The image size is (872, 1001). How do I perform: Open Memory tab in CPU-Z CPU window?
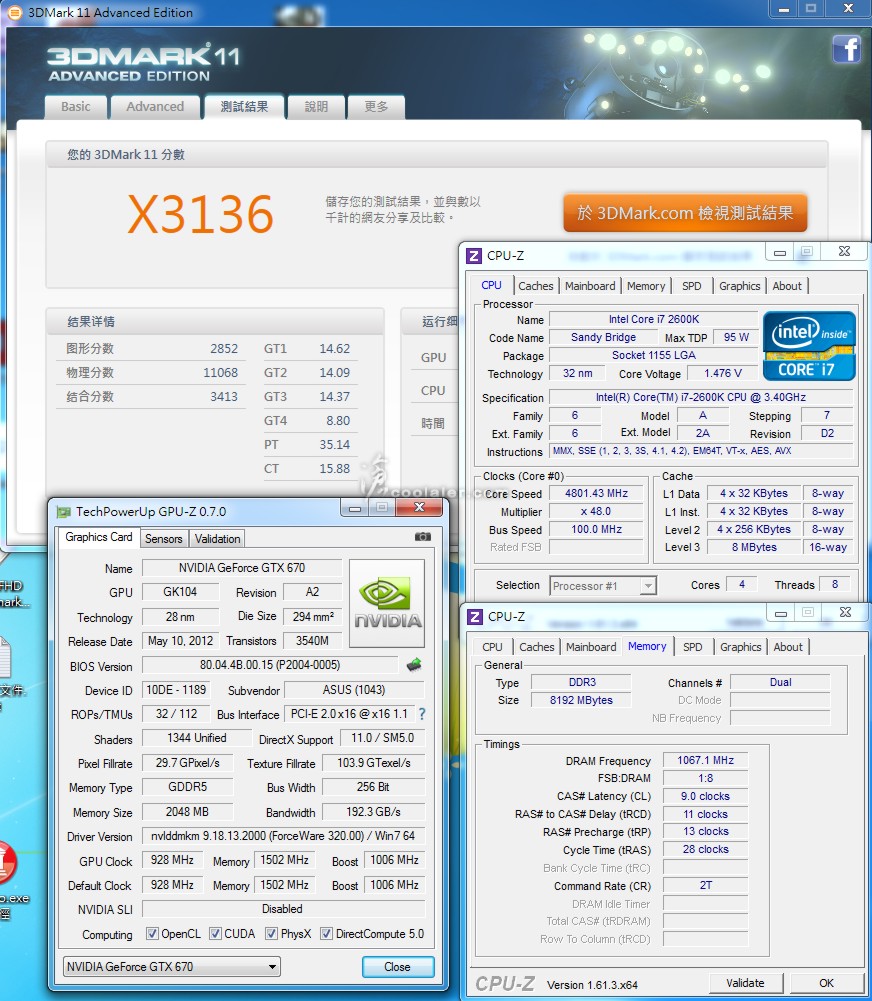[646, 286]
